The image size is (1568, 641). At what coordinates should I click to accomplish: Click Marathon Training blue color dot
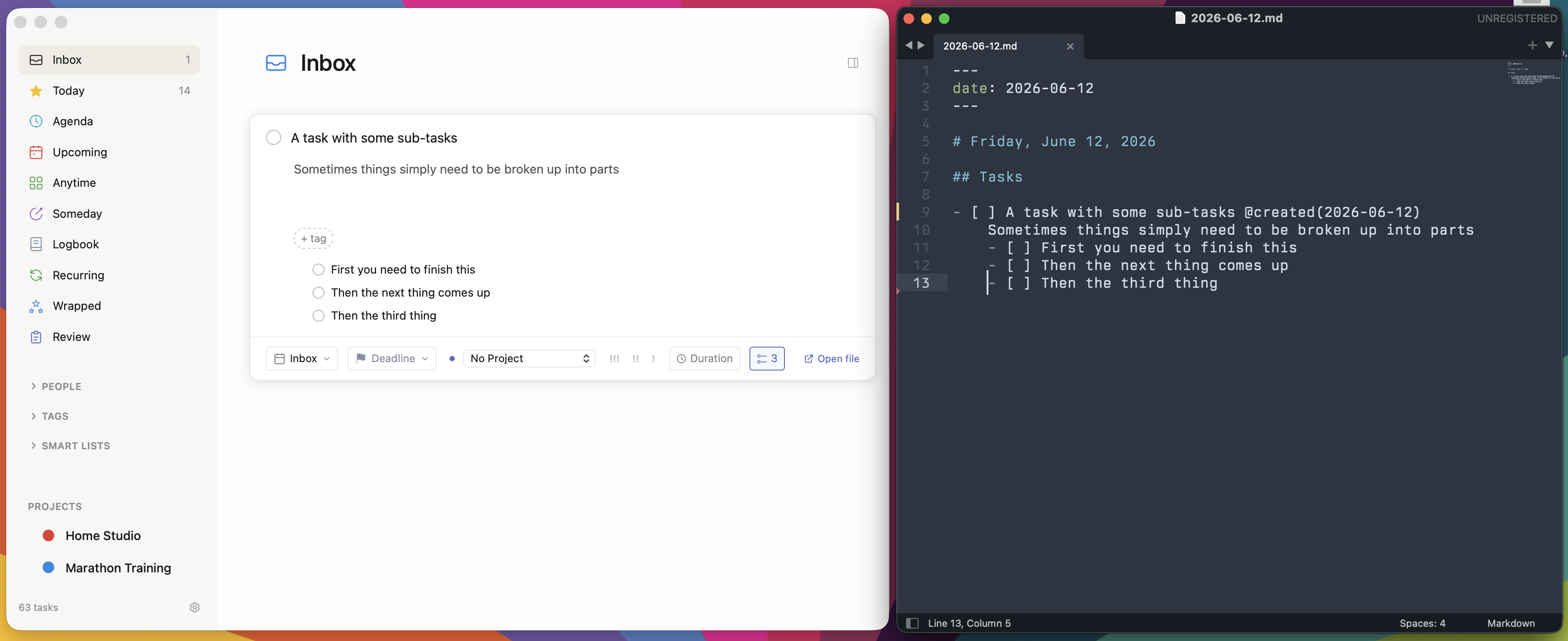point(49,567)
